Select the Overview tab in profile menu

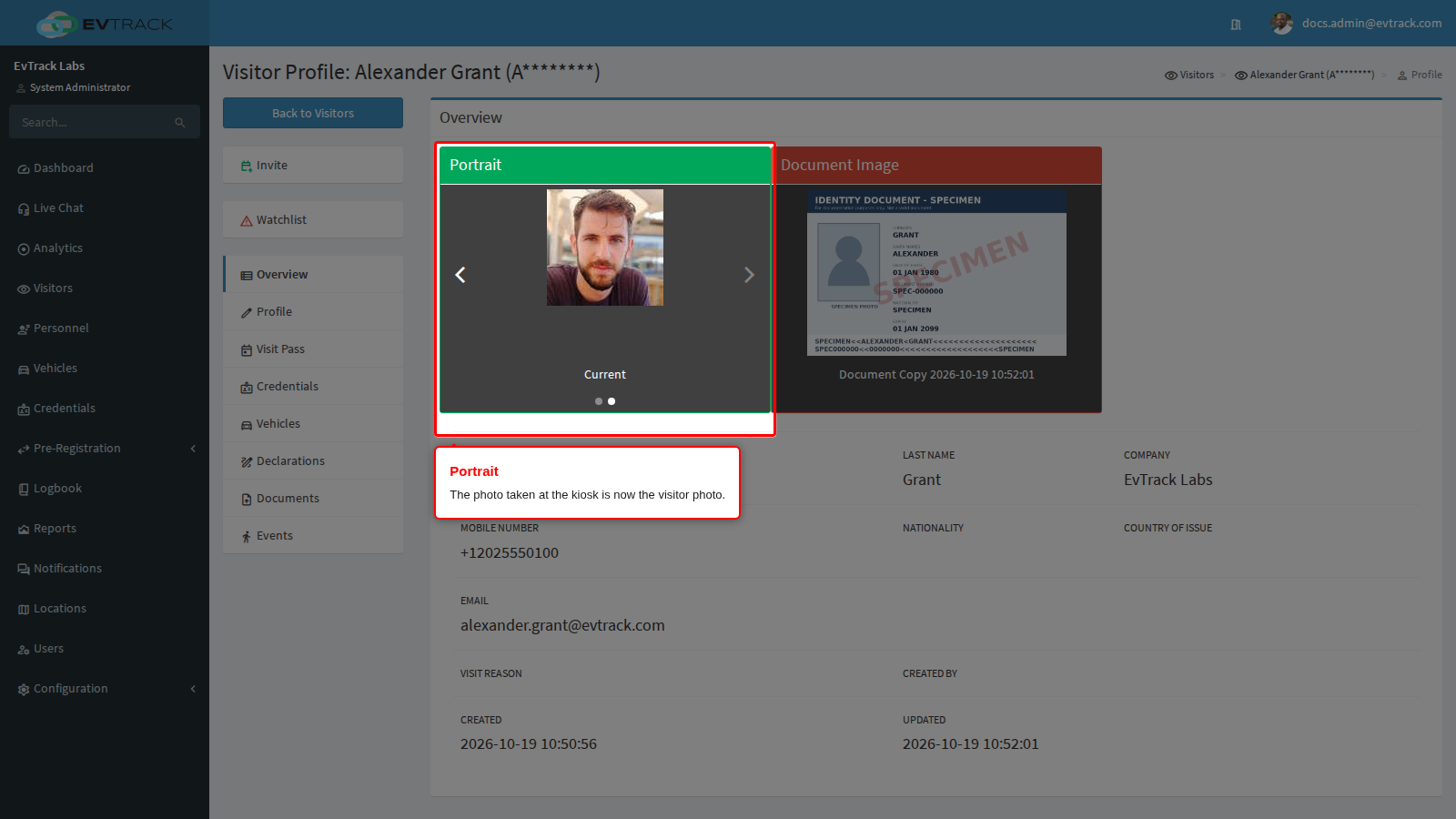pos(313,275)
